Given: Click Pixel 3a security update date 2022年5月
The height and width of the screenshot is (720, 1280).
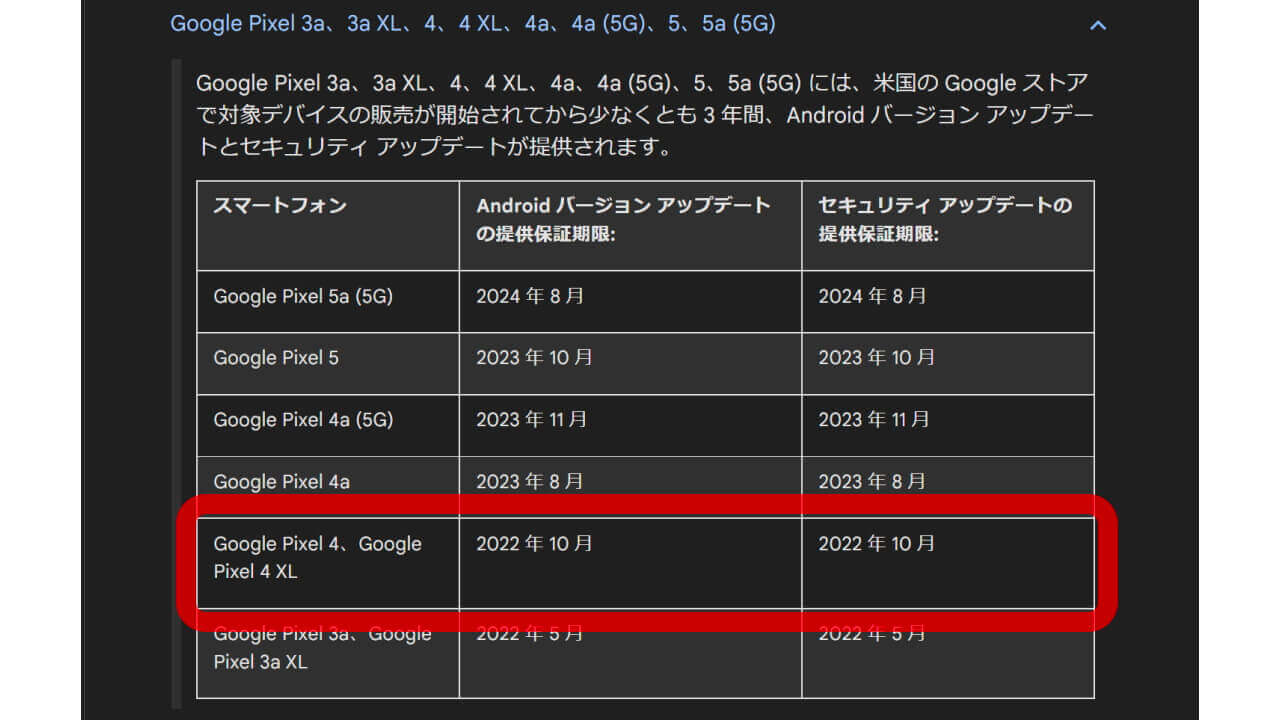Looking at the screenshot, I should 872,635.
